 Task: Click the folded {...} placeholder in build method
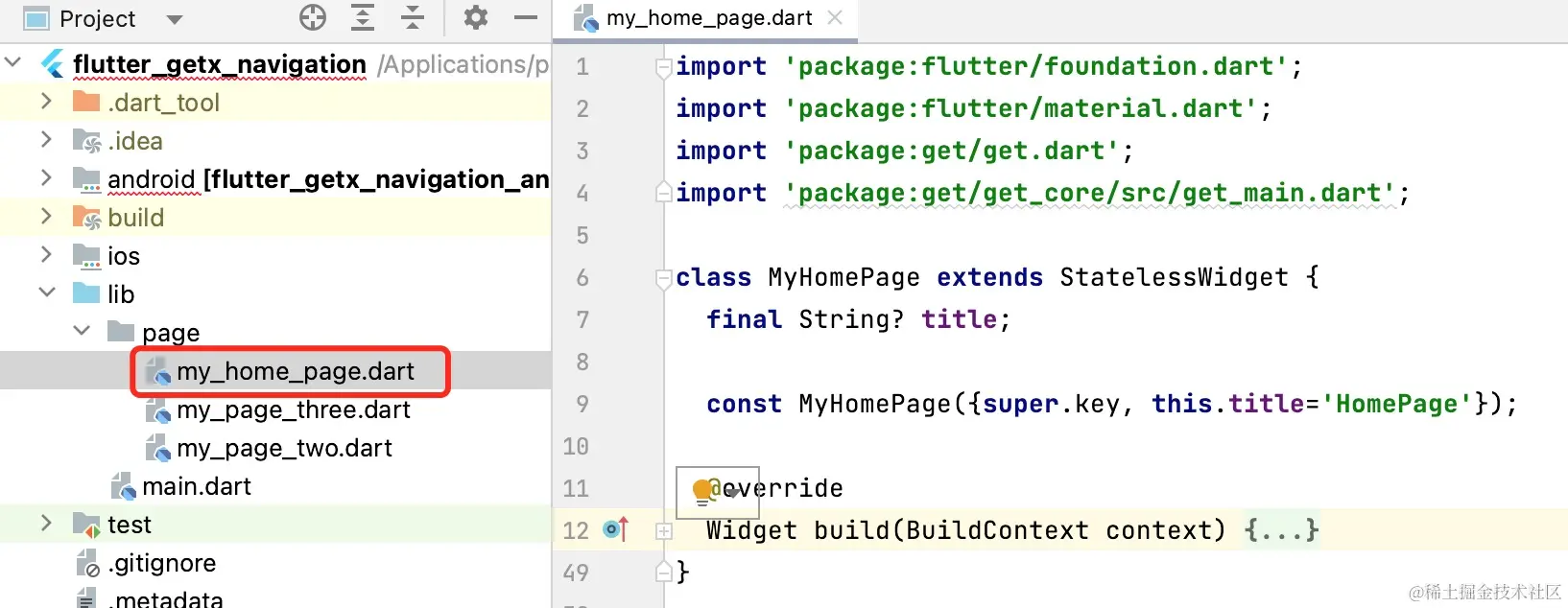point(1281,529)
